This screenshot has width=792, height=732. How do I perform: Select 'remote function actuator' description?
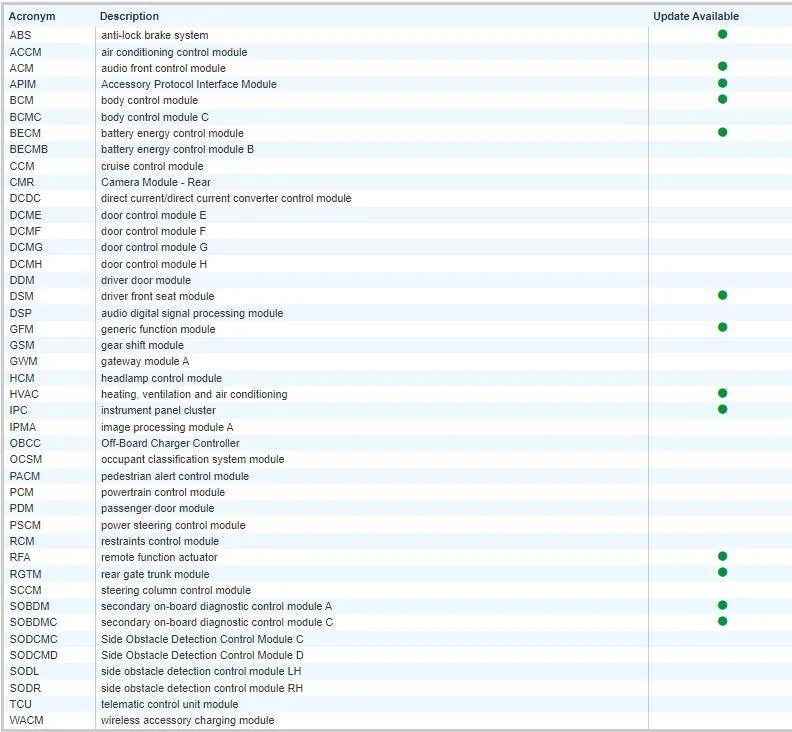[x=159, y=558]
